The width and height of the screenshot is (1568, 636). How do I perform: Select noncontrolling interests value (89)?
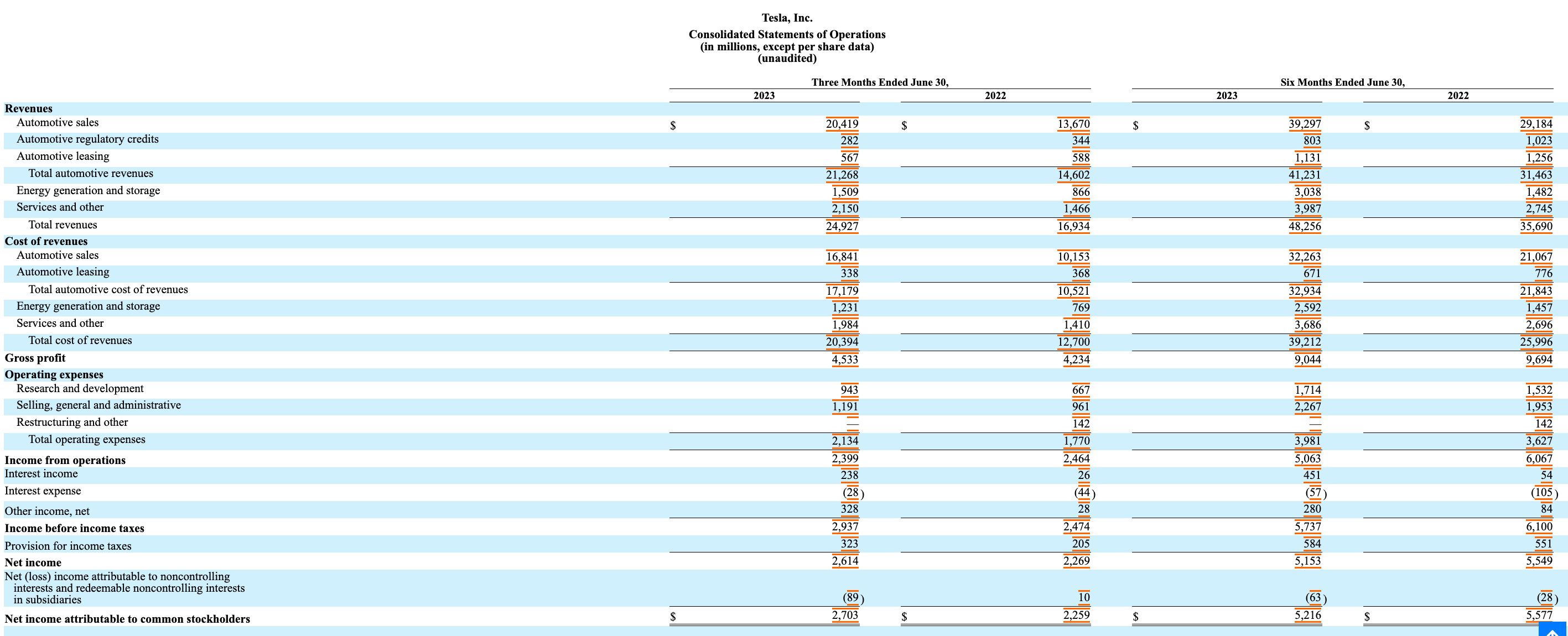pos(853,598)
